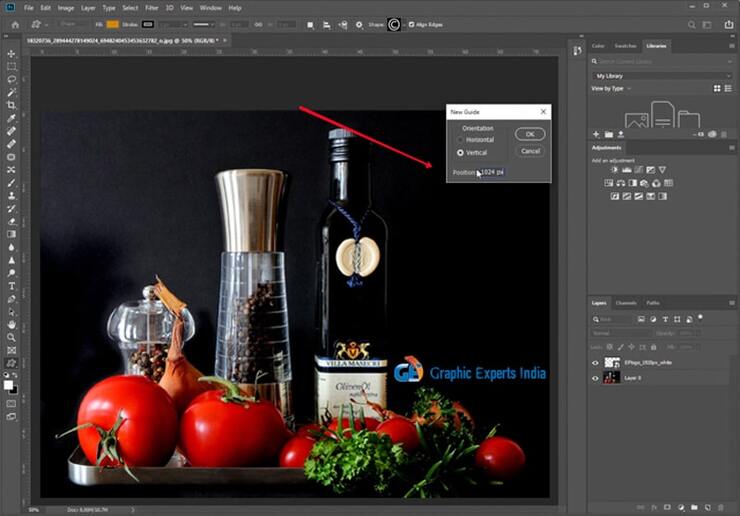Select the Lasso tool
The image size is (740, 516).
(12, 79)
